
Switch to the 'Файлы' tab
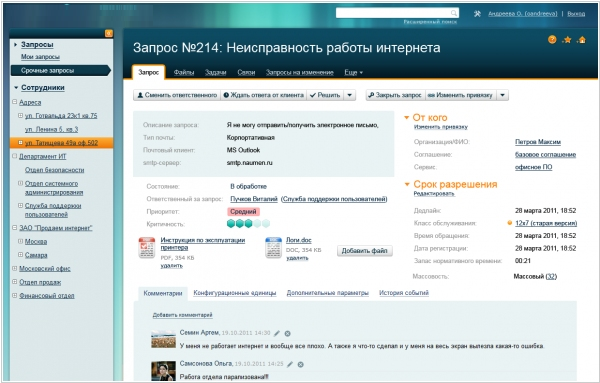coord(184,72)
